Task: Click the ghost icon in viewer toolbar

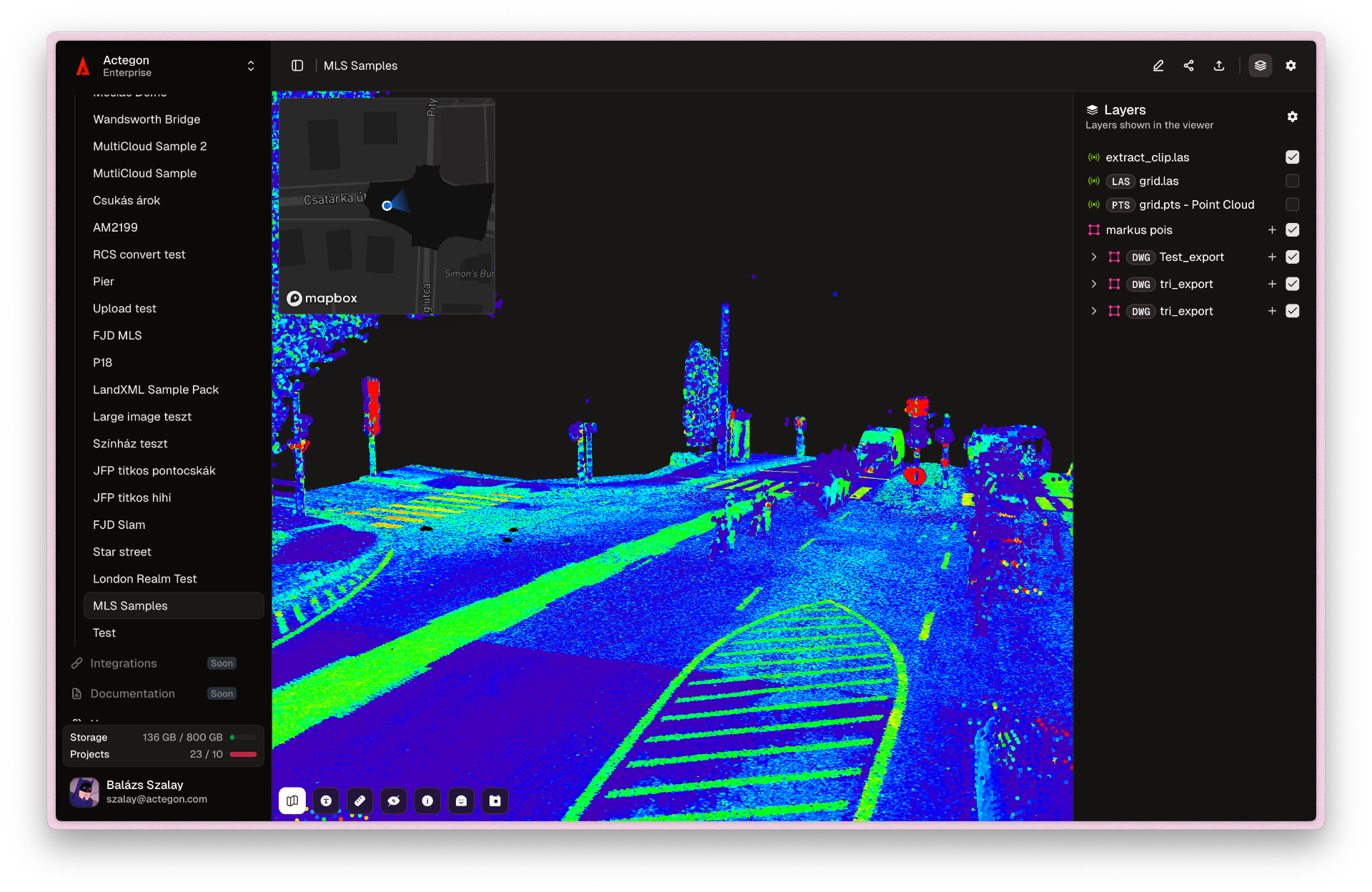Action: click(x=461, y=801)
